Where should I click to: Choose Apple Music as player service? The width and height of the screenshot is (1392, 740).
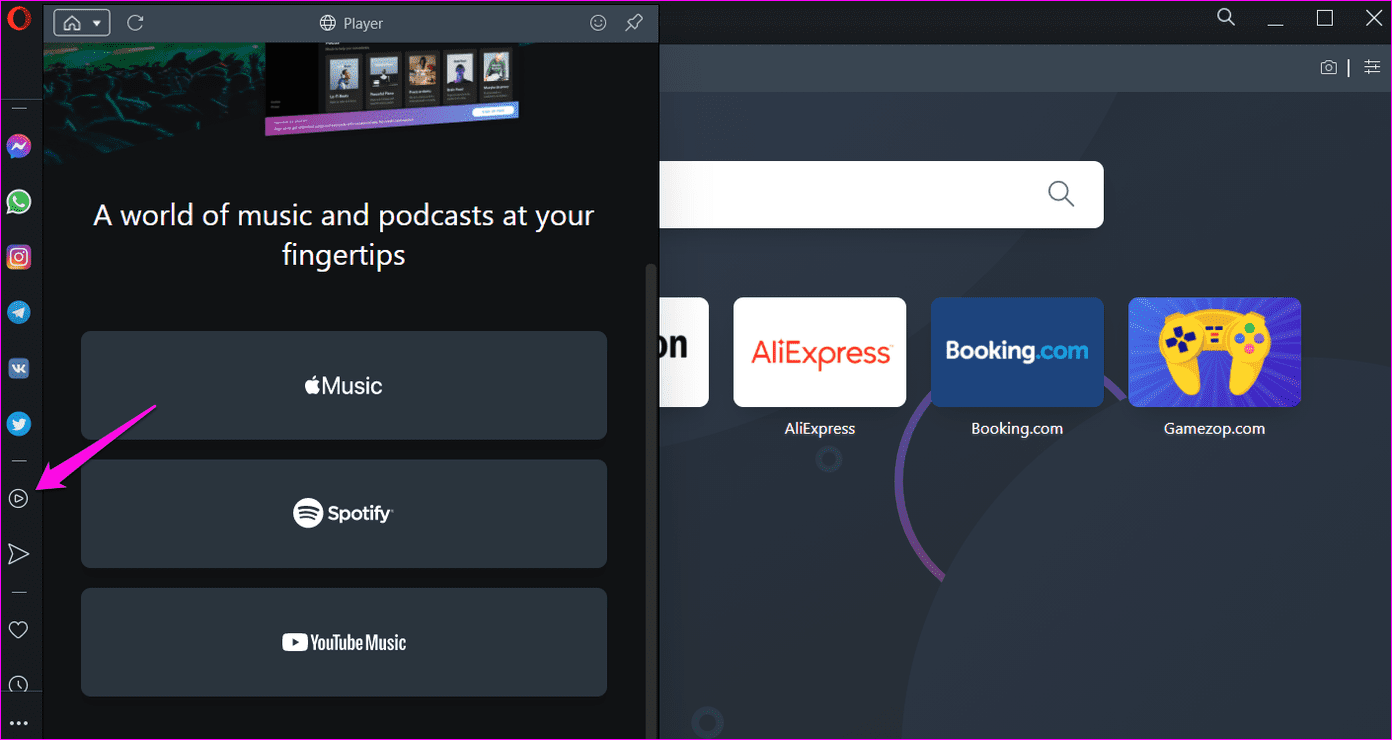pyautogui.click(x=344, y=385)
